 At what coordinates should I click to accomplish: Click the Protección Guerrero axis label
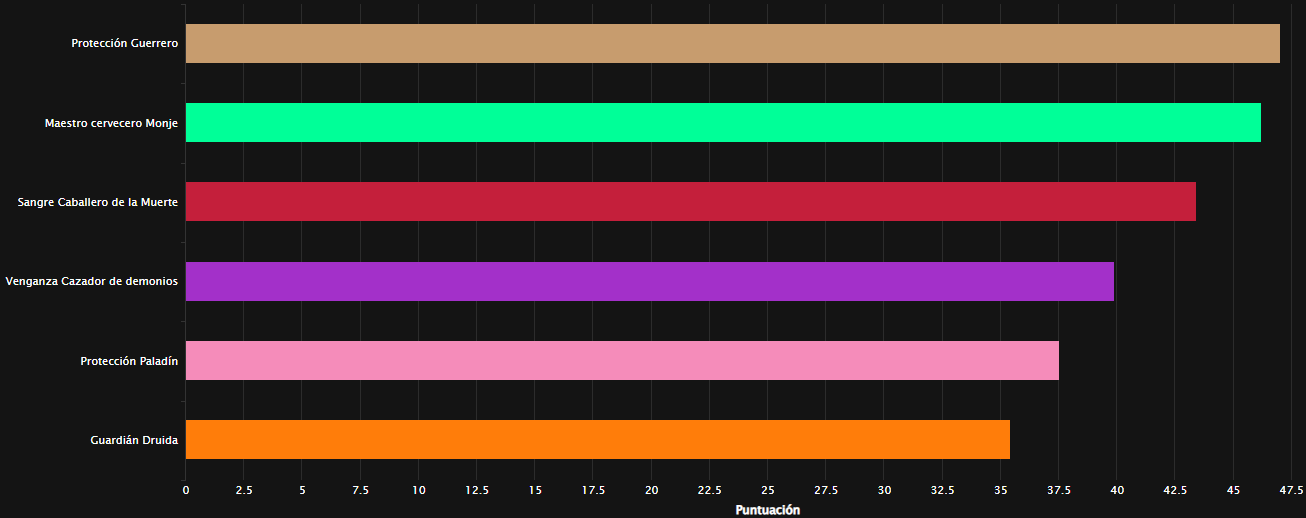click(124, 44)
